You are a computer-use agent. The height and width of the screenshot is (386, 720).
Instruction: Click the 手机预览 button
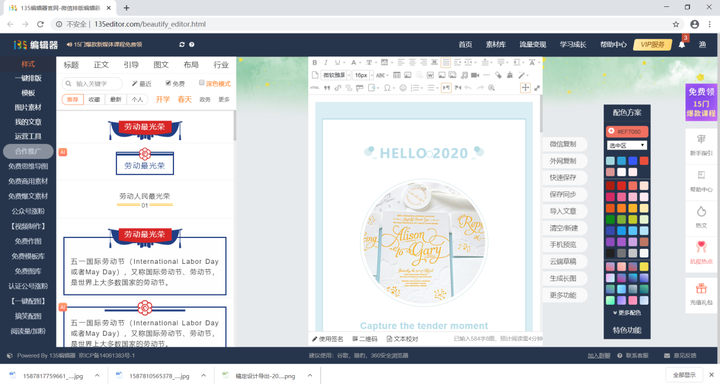[563, 245]
